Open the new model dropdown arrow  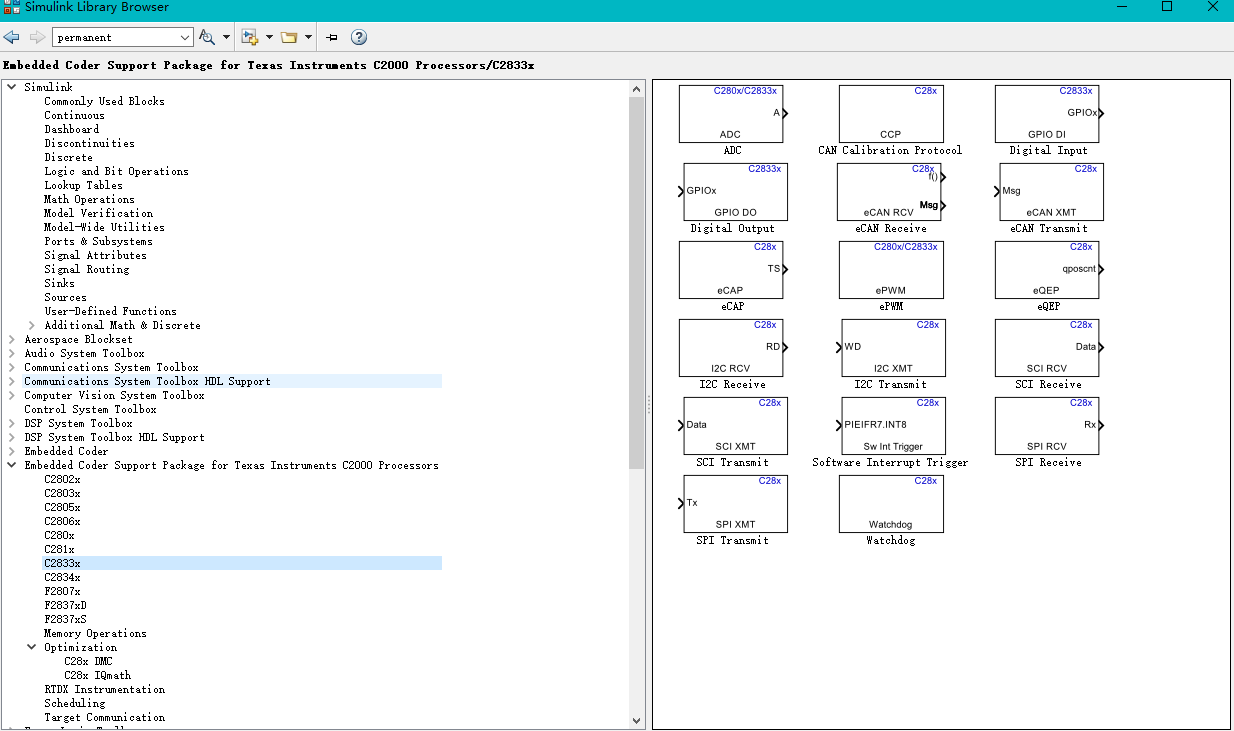[269, 37]
